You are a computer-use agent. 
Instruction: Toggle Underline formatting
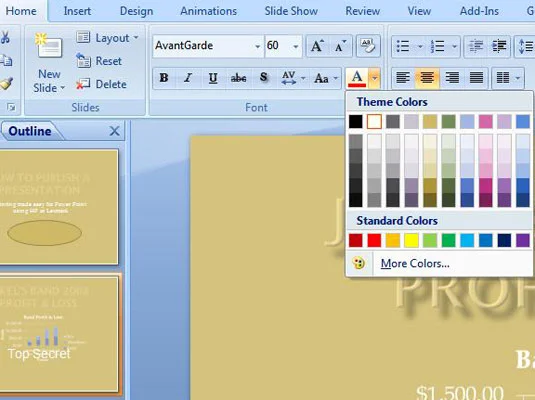pos(213,78)
